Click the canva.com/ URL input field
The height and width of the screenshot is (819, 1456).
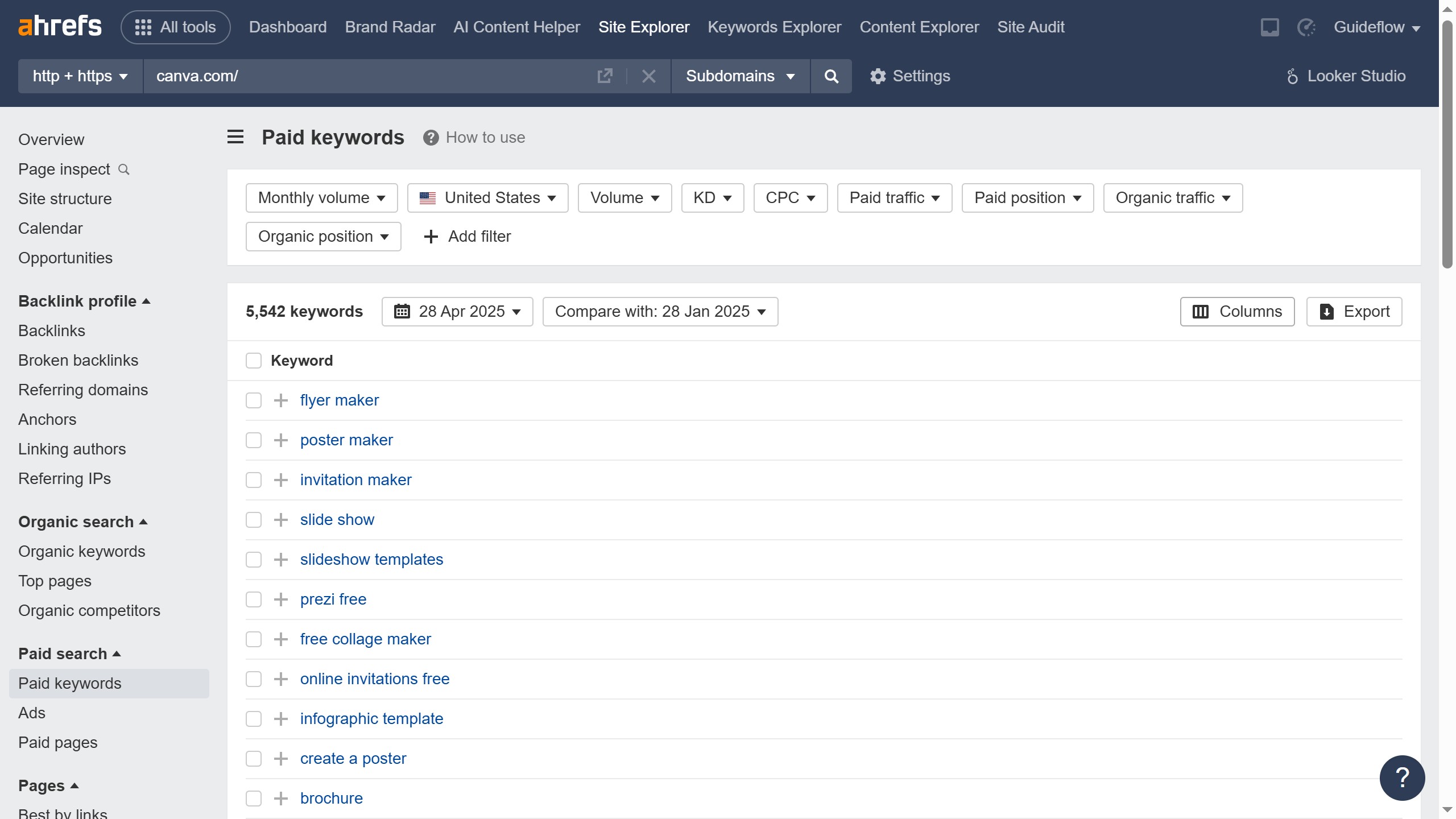coord(370,76)
